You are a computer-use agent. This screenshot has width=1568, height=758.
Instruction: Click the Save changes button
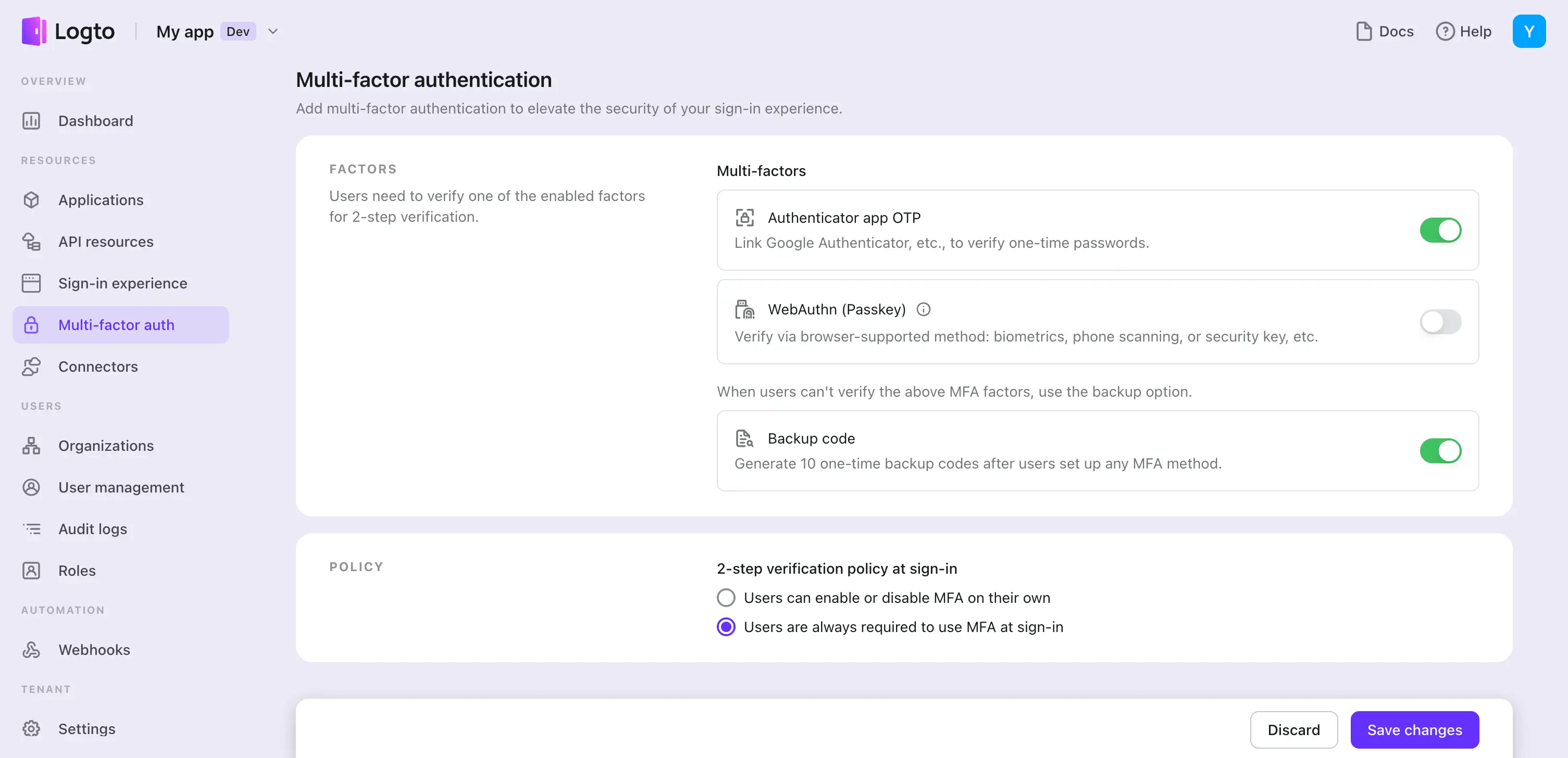click(x=1414, y=729)
